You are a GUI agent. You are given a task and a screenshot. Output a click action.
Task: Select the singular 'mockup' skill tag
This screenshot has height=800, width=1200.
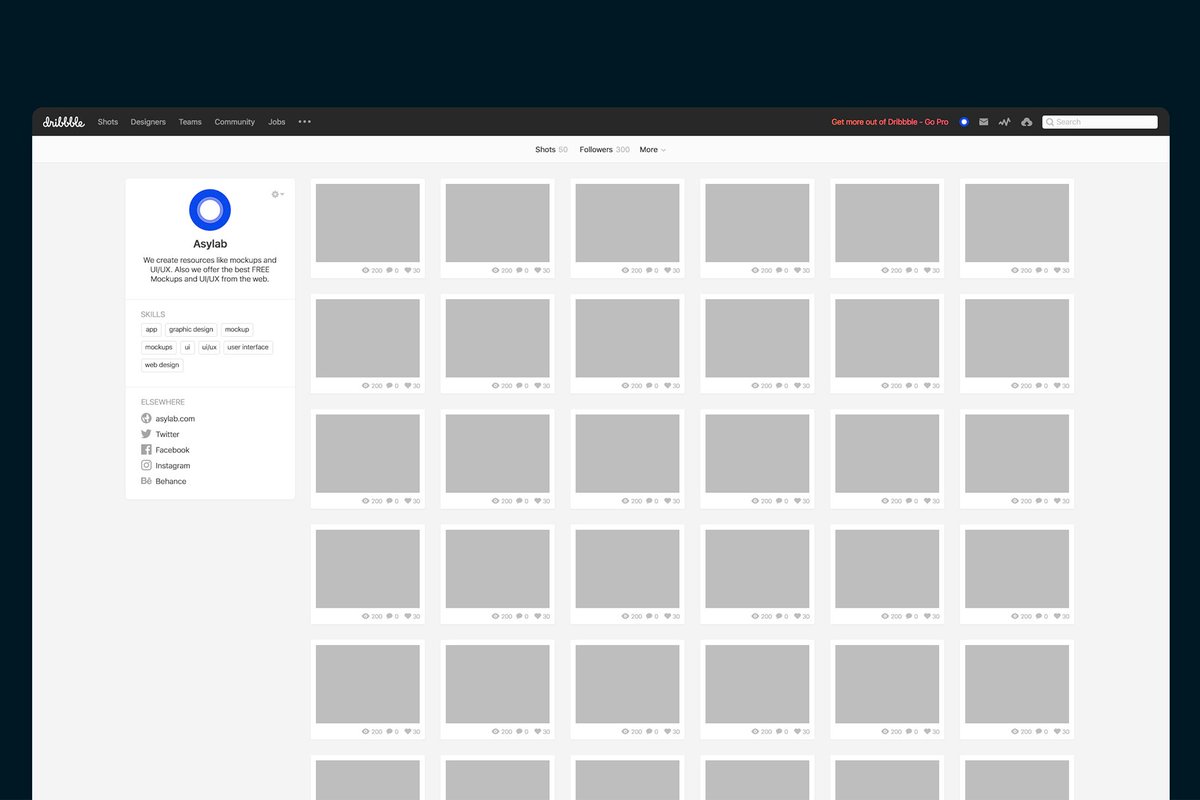point(237,329)
